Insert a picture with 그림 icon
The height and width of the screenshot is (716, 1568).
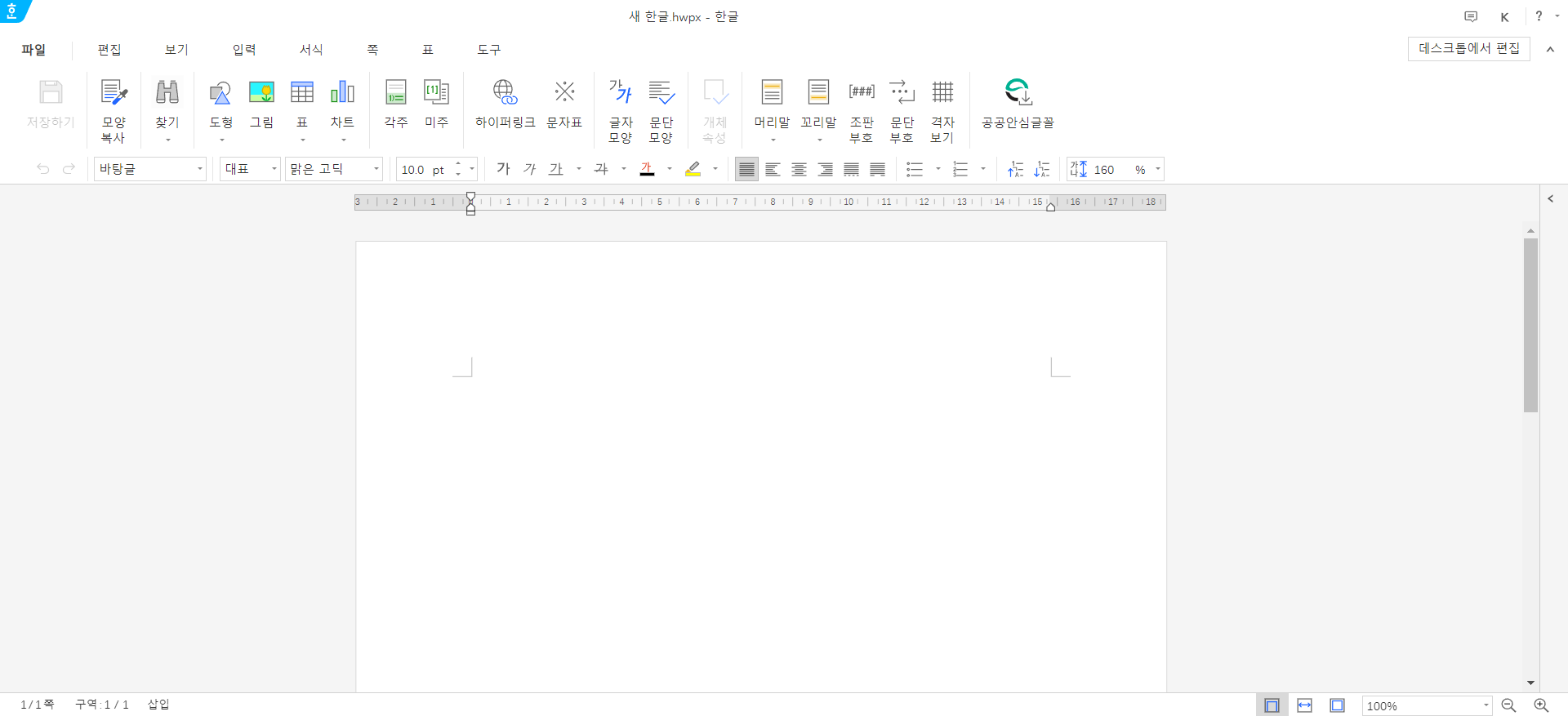(x=261, y=93)
